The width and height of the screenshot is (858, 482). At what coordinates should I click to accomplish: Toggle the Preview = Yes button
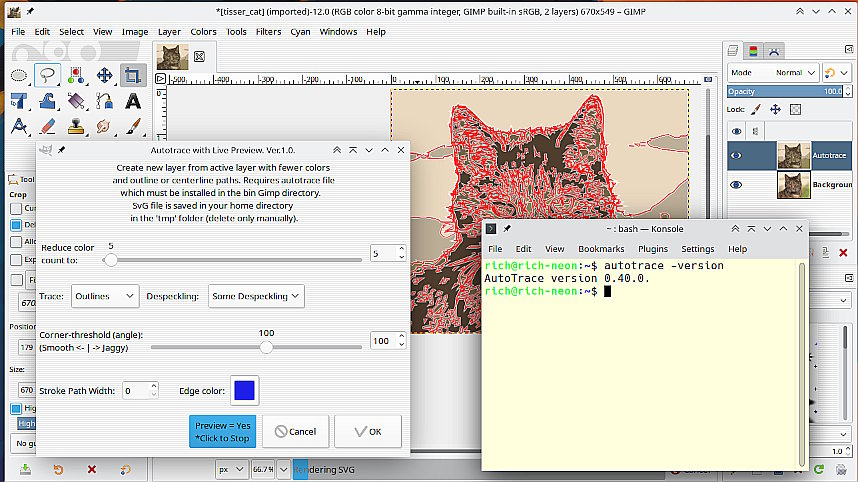[x=223, y=432]
